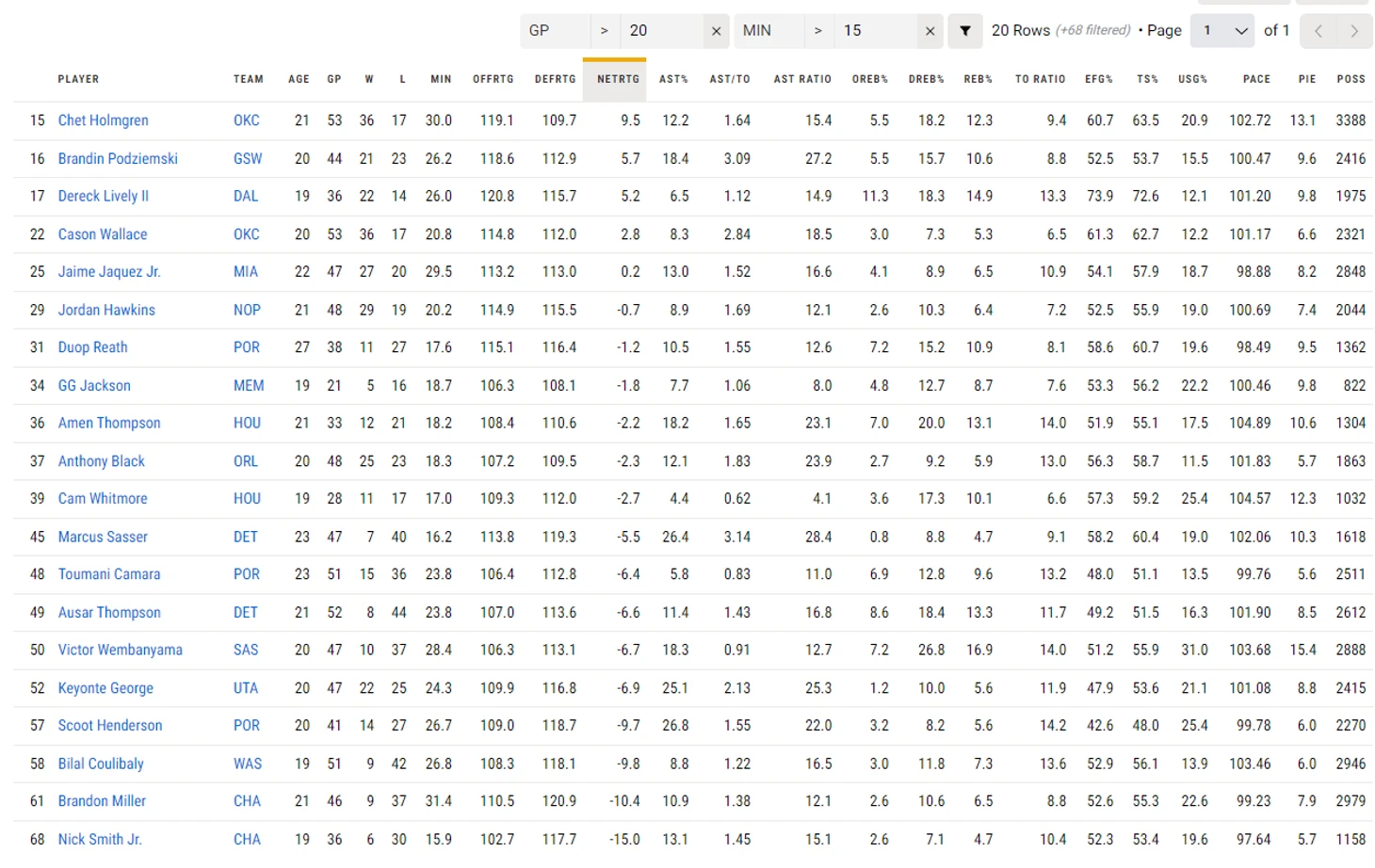Select Dereck Lively II's EFG% 73.9
Screen dimensions: 1375x868
tap(1100, 196)
